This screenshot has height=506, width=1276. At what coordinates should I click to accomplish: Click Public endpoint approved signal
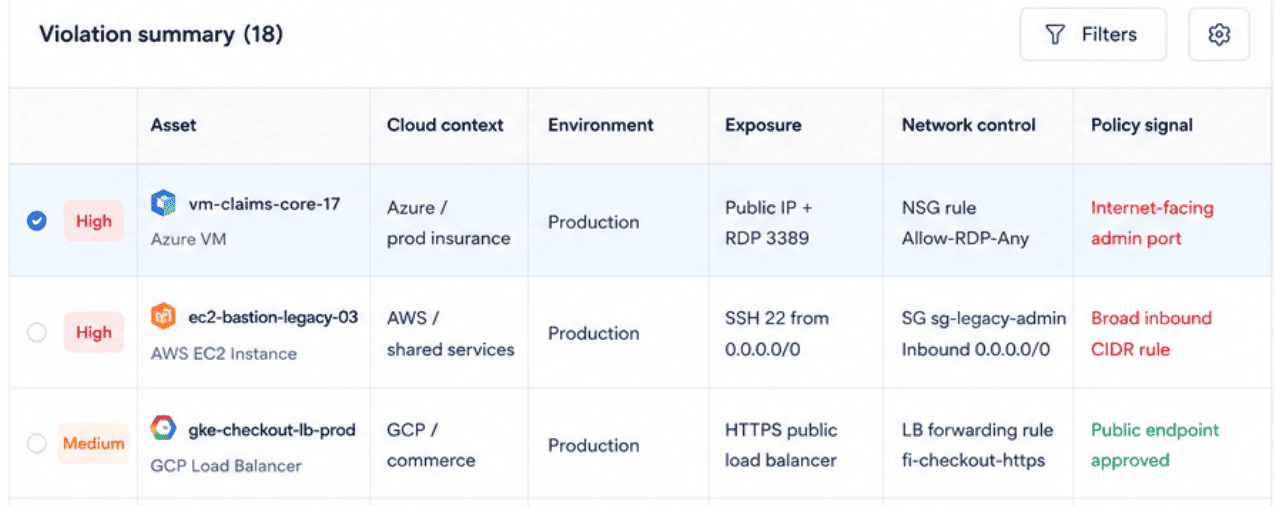[x=1155, y=445]
